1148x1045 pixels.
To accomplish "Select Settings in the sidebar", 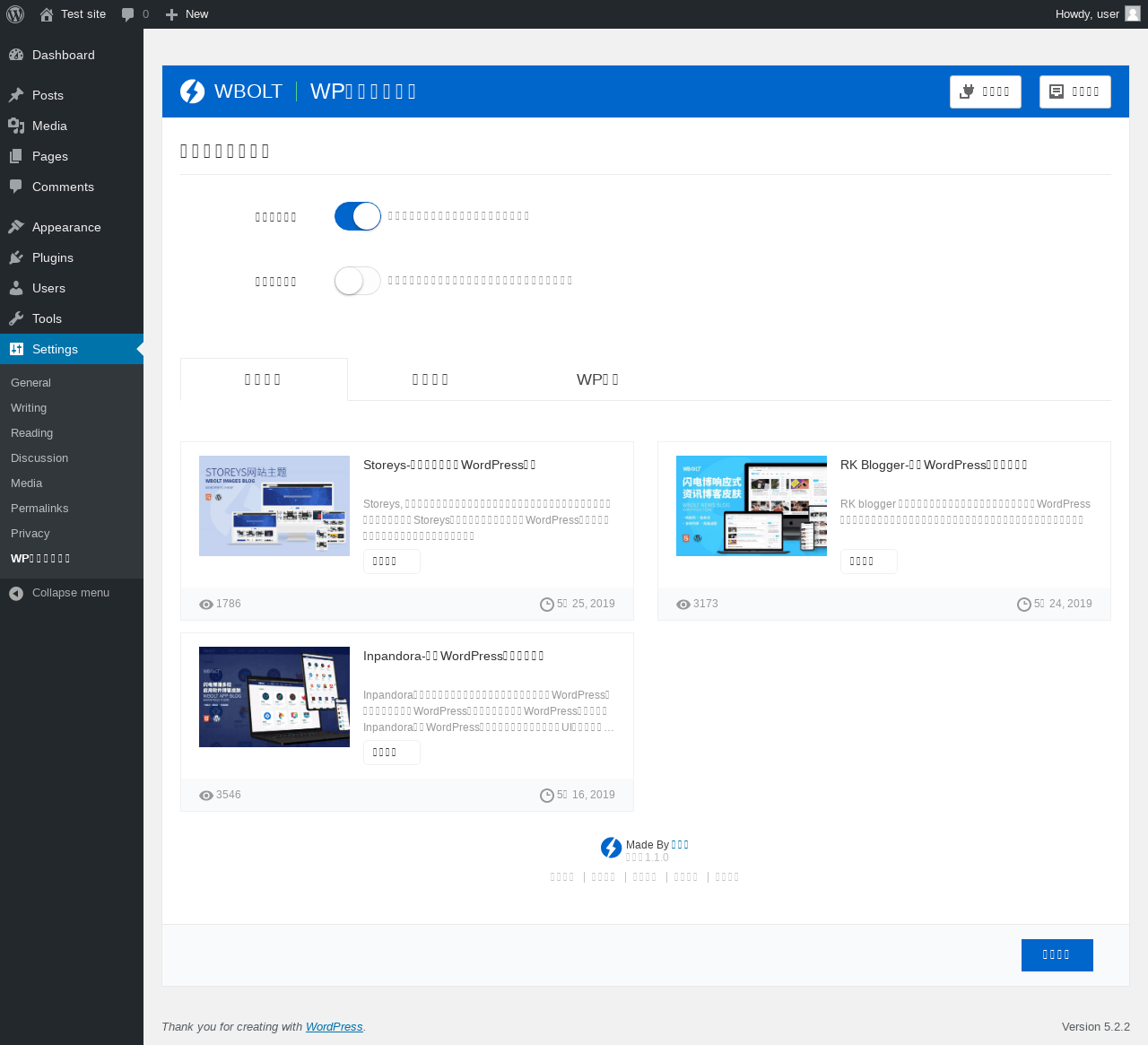I will [x=72, y=349].
